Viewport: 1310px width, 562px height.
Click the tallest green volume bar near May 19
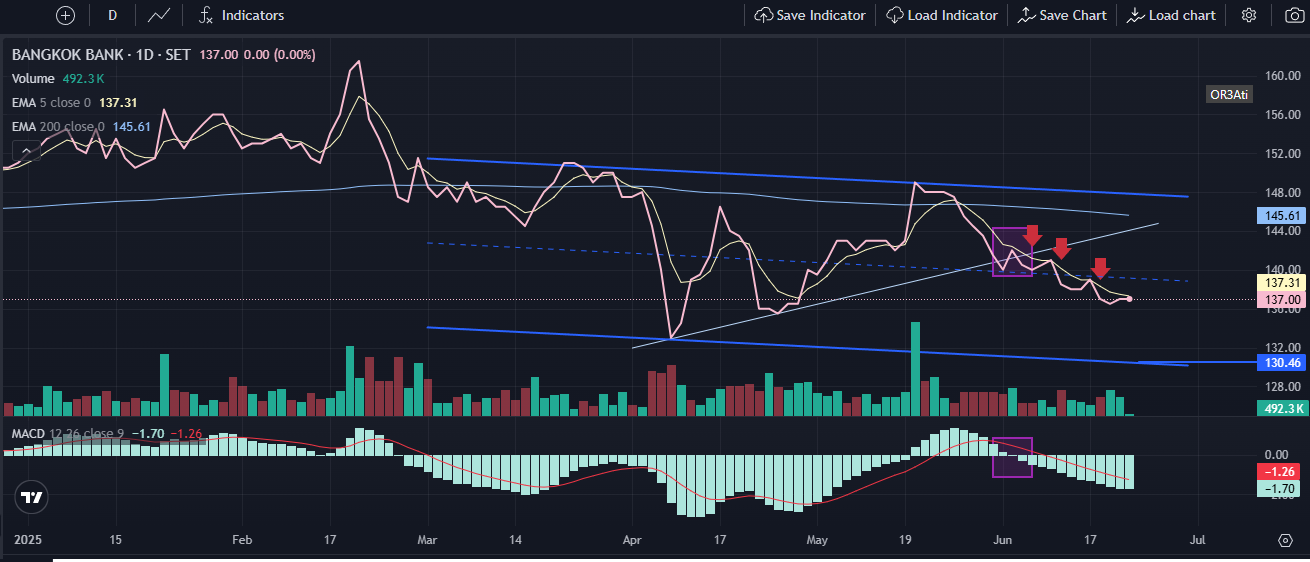(x=915, y=368)
